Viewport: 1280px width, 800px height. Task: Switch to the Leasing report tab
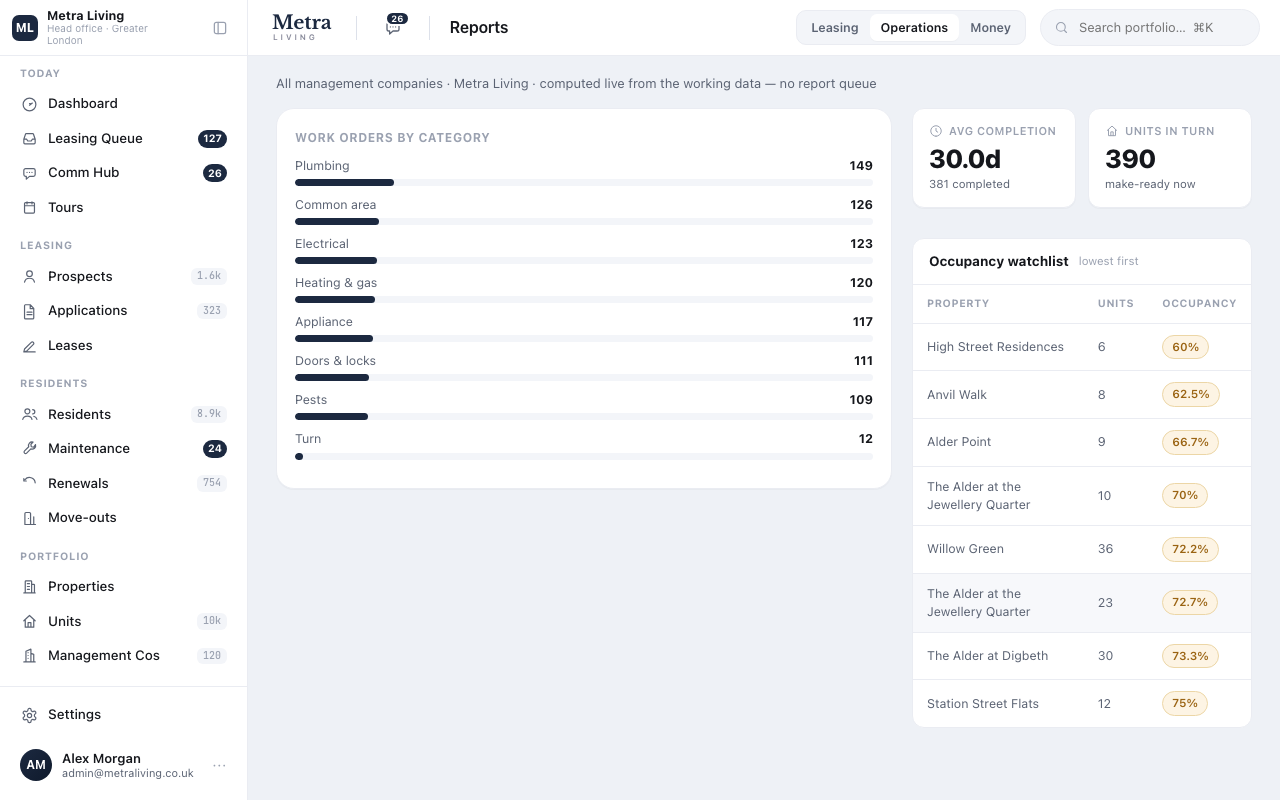coord(834,28)
